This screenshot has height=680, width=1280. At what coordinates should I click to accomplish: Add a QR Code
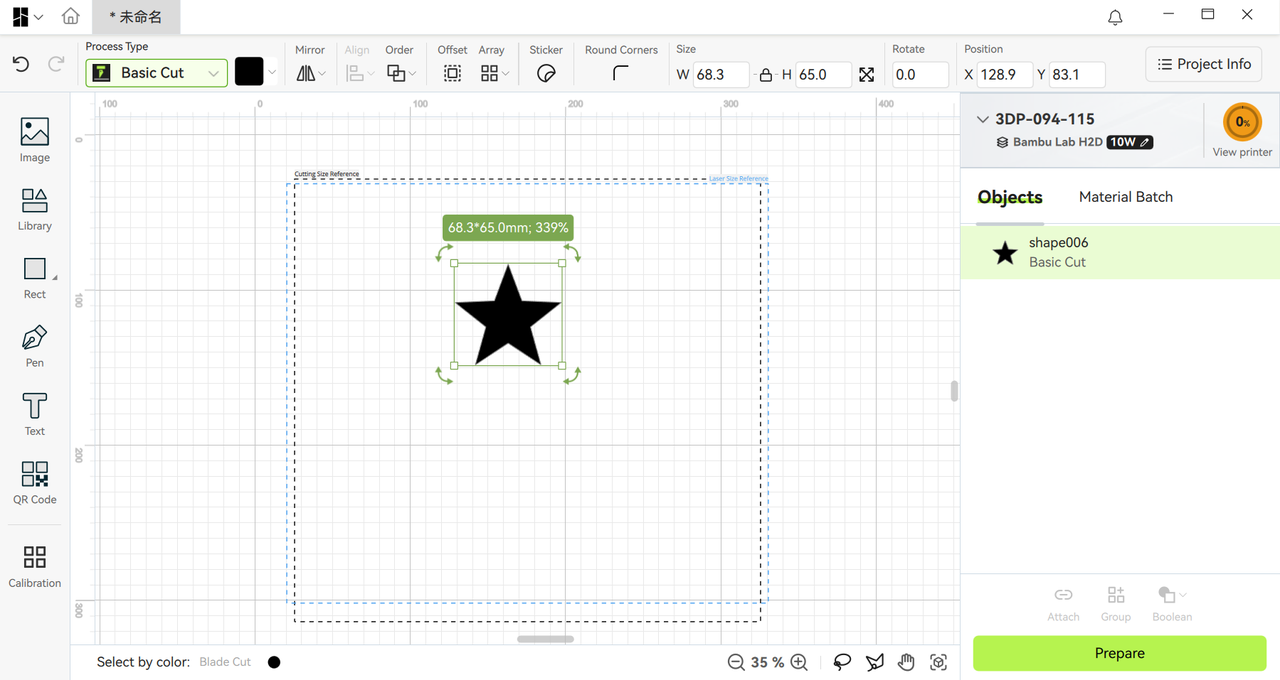pos(34,482)
